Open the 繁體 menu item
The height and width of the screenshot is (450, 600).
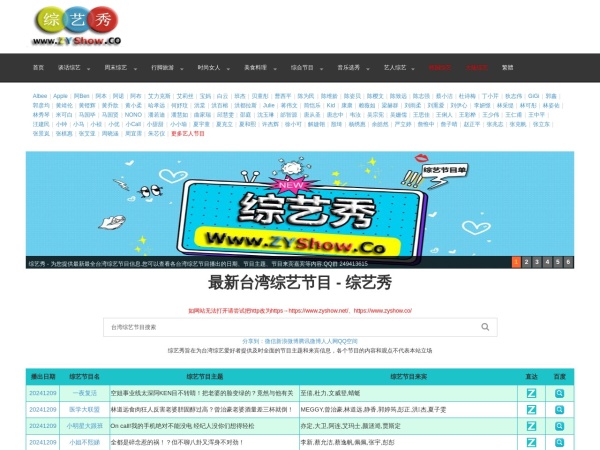(507, 68)
